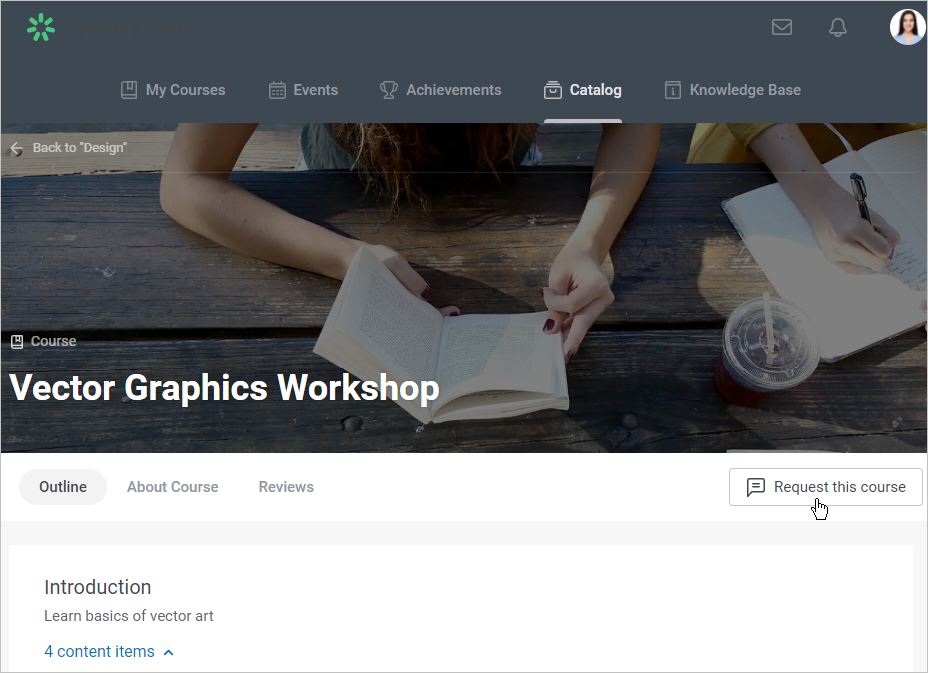Collapse the 4 content items list

coord(109,652)
